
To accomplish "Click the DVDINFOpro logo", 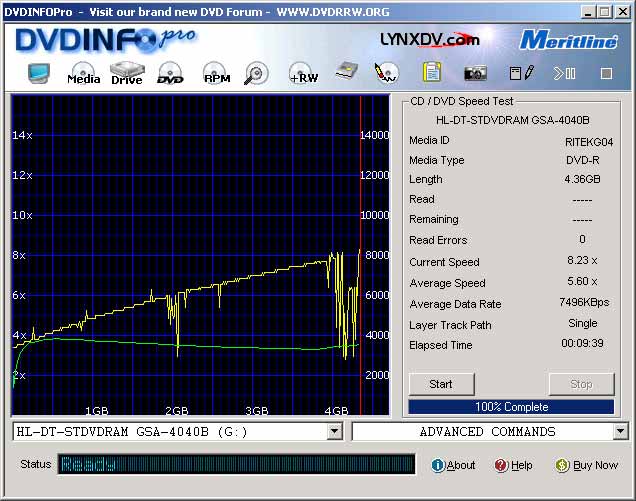I will pyautogui.click(x=106, y=40).
